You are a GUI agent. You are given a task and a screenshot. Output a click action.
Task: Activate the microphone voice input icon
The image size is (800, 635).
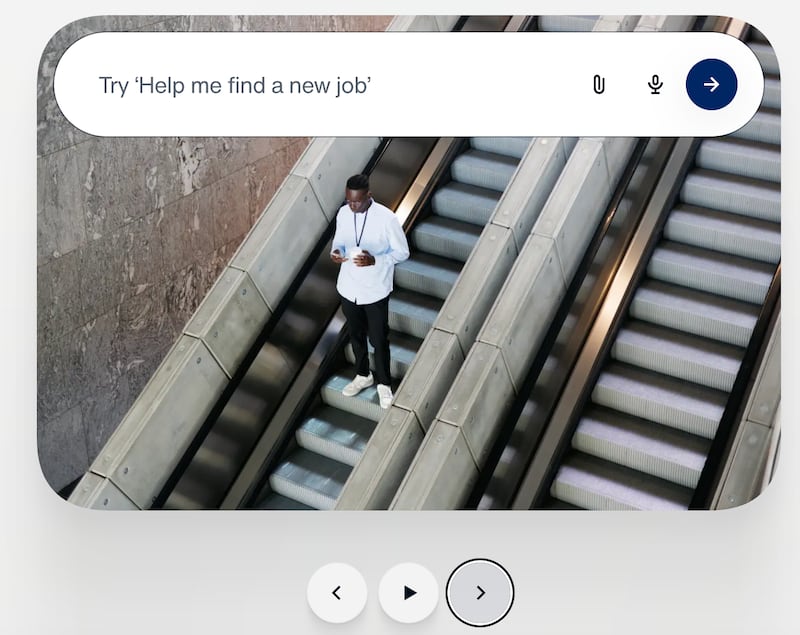(x=656, y=85)
